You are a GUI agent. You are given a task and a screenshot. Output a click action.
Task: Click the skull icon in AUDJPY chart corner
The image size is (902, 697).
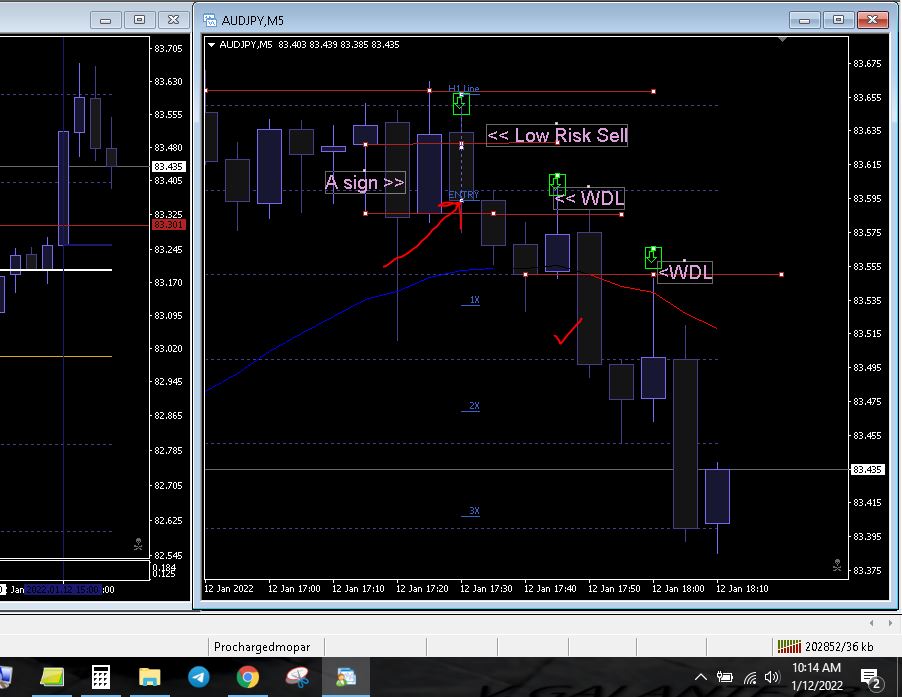point(837,565)
